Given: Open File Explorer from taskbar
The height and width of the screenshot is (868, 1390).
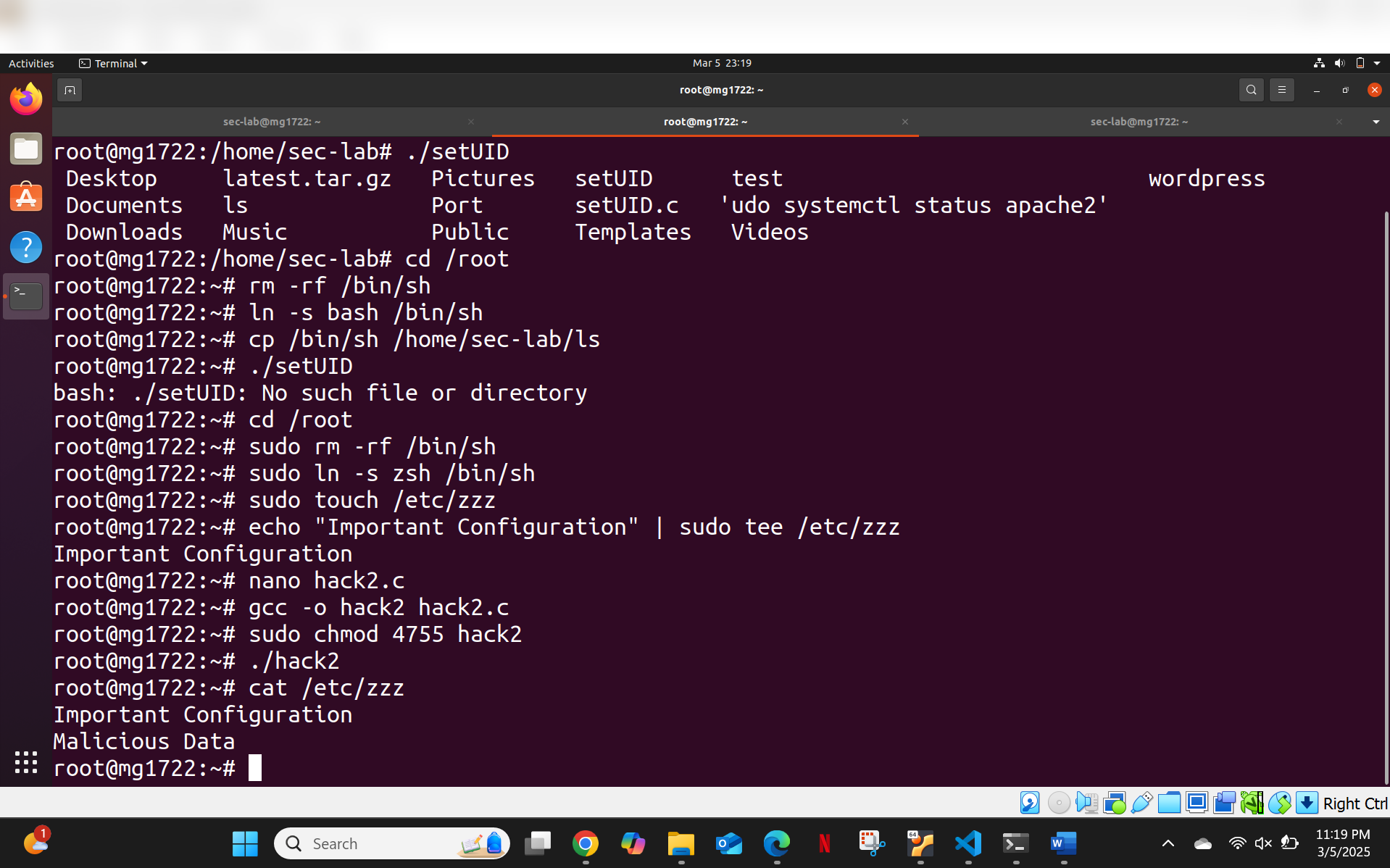Looking at the screenshot, I should point(681,843).
